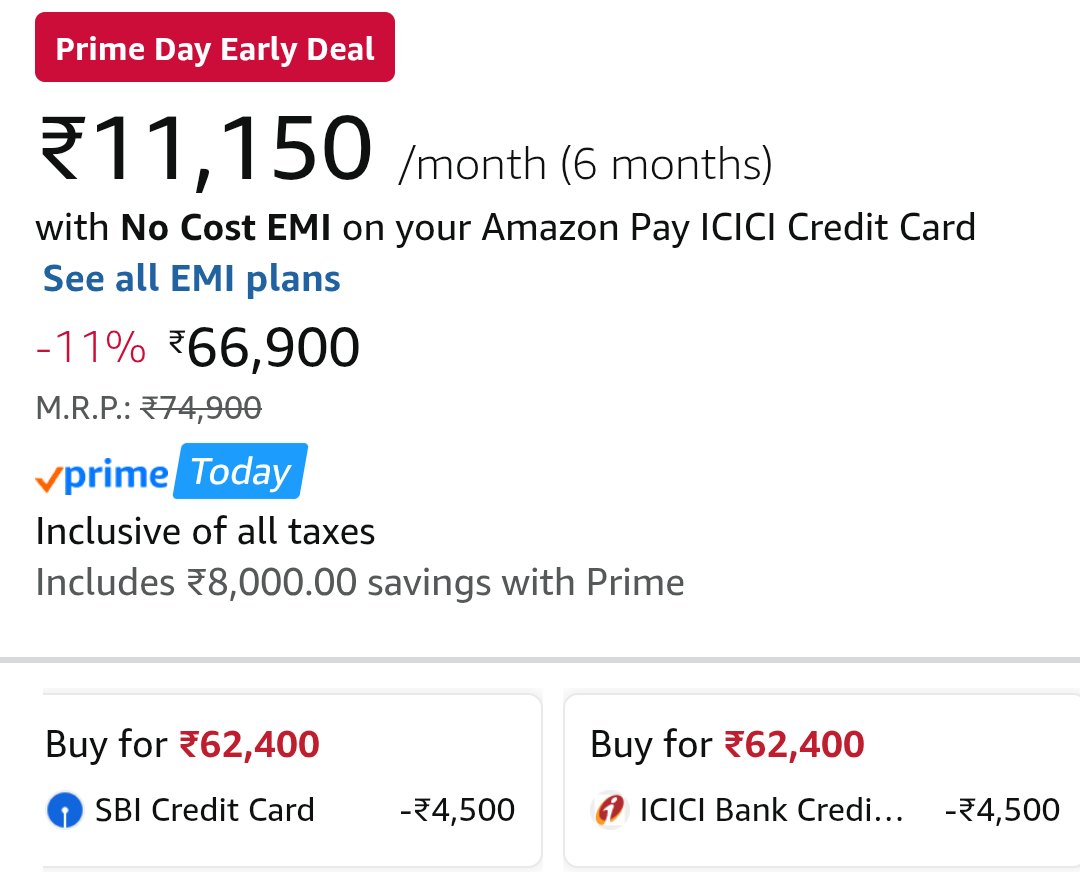
Task: Click the blue Today delivery badge
Action: (x=240, y=472)
